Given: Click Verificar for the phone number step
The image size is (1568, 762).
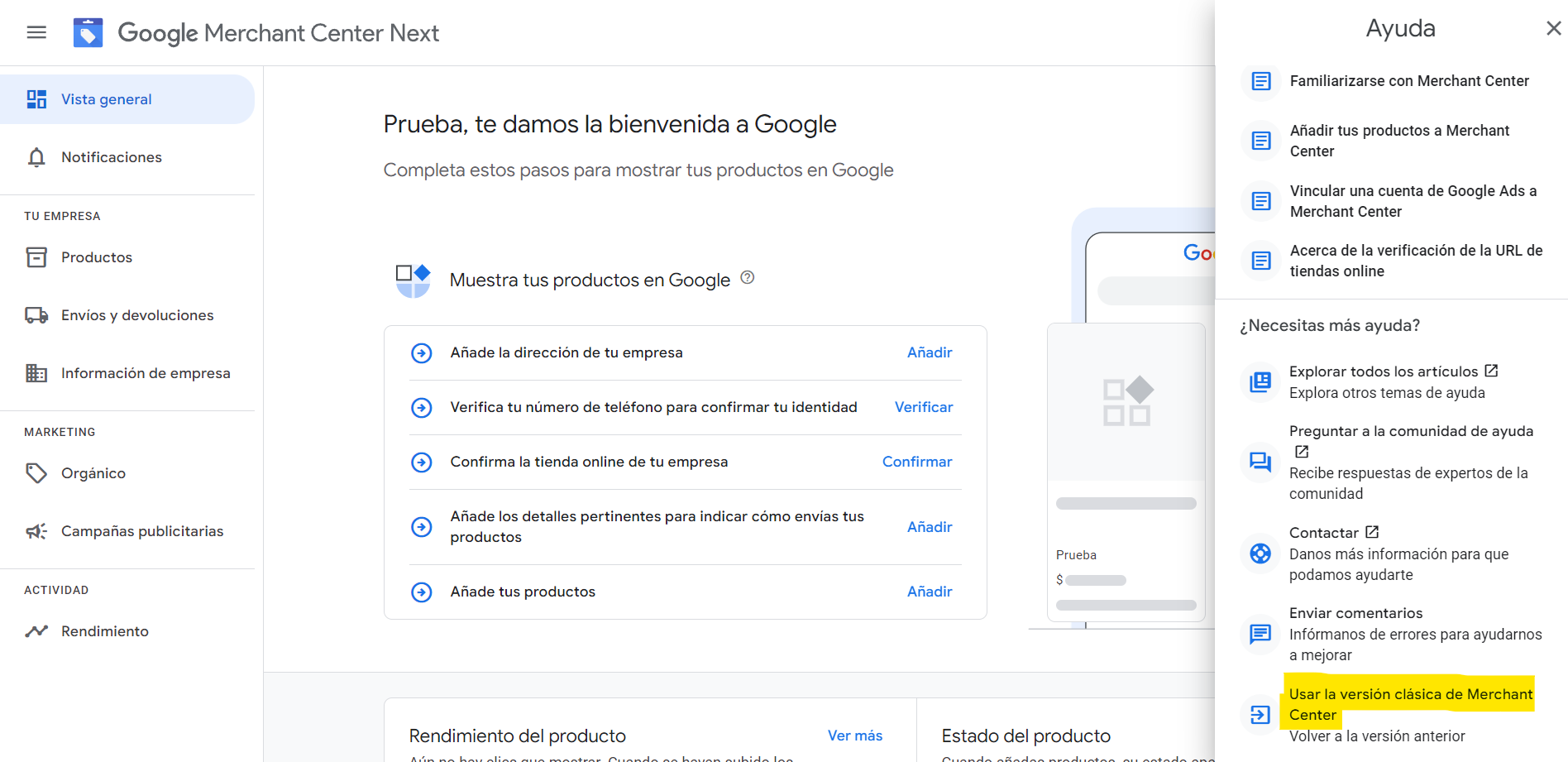Looking at the screenshot, I should coord(924,407).
